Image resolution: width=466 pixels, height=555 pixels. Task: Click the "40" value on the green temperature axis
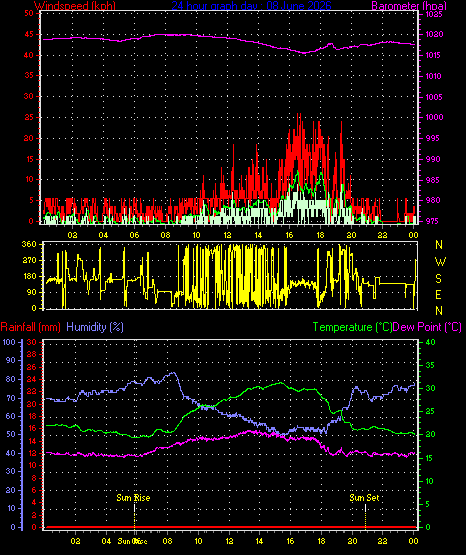[x=430, y=342]
